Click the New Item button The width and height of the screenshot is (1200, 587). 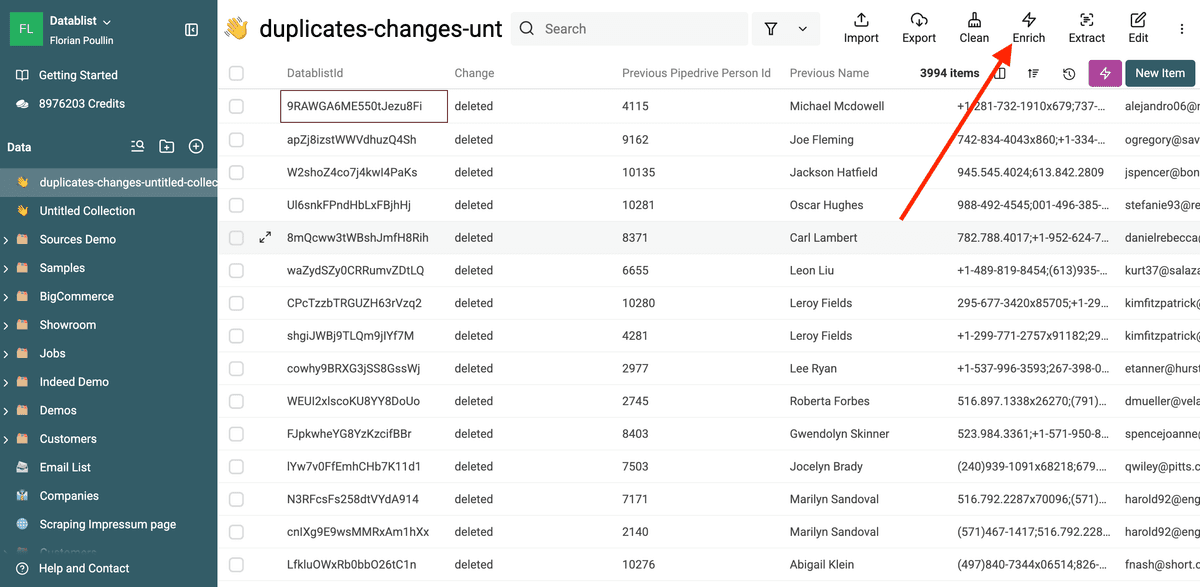(x=1160, y=73)
